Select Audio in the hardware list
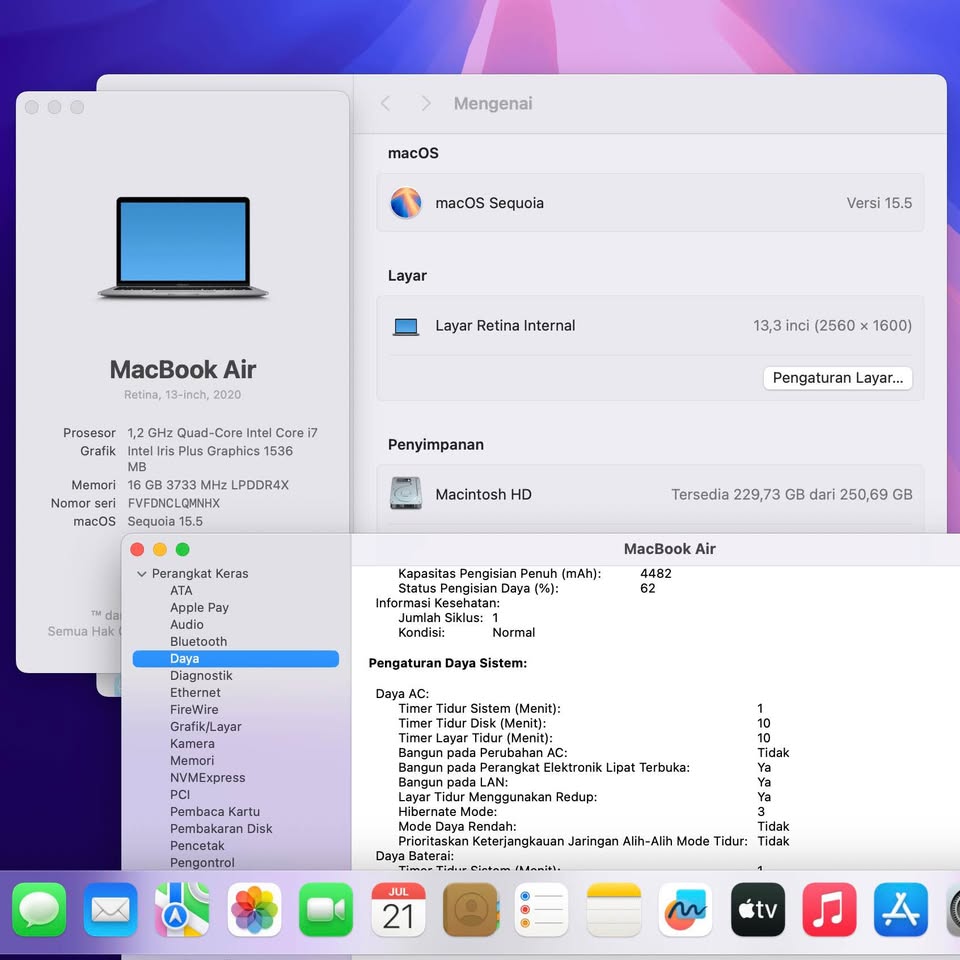960x960 pixels. pyautogui.click(x=187, y=624)
